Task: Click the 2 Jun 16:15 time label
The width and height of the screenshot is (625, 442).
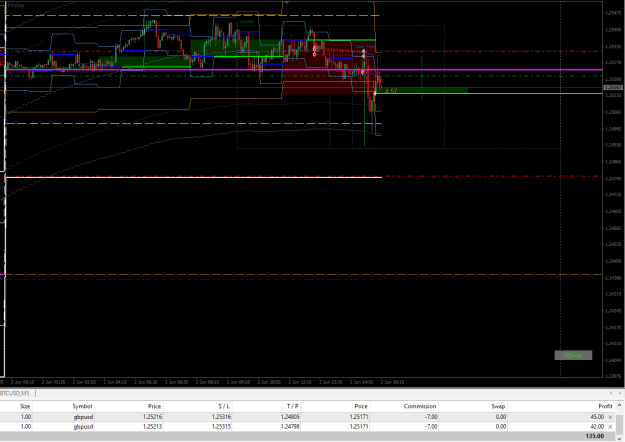Action: coord(393,382)
